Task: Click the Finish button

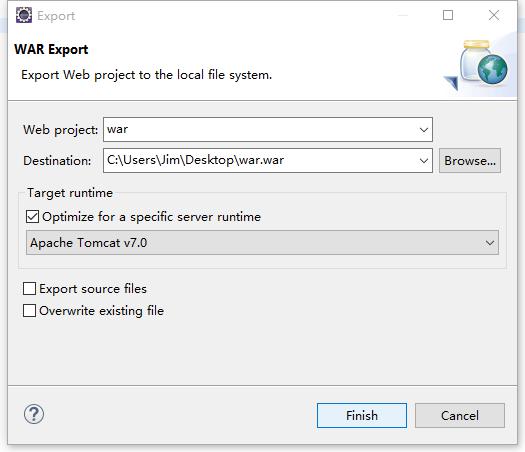Action: click(362, 416)
